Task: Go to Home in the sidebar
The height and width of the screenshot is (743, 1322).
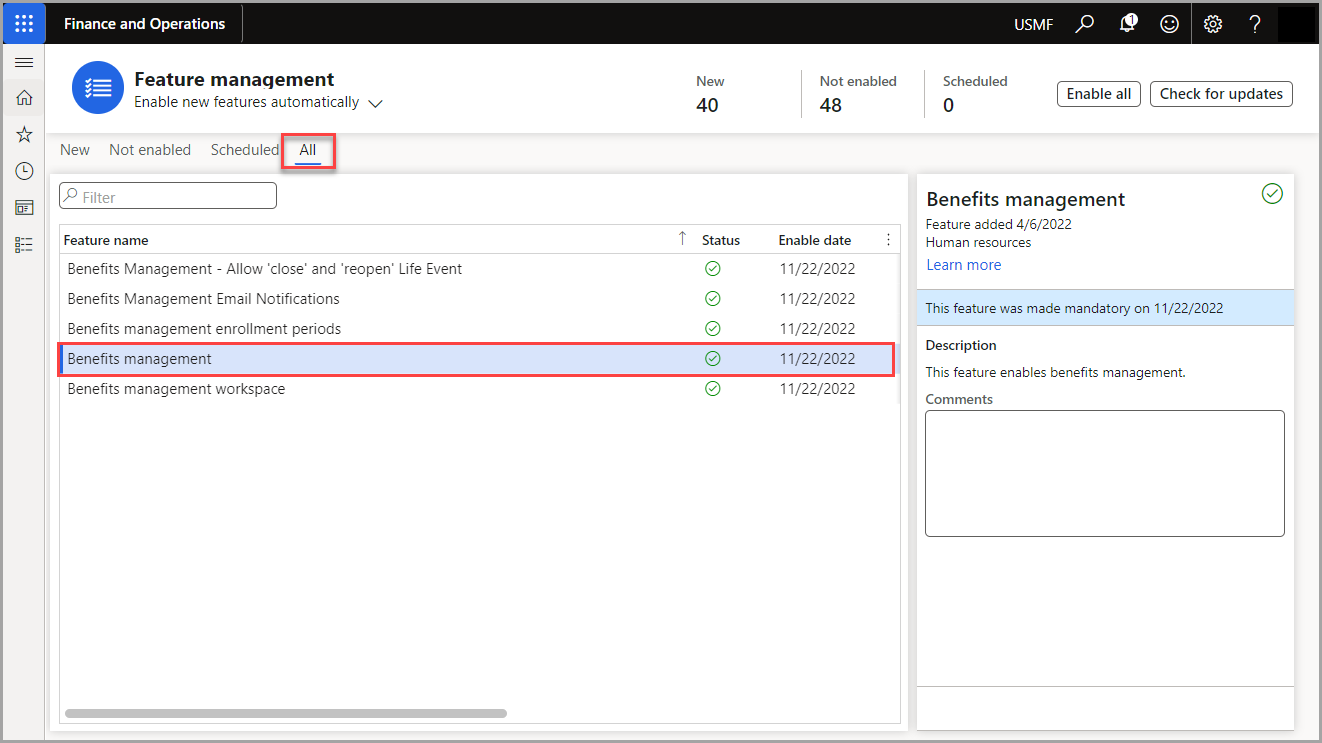Action: (24, 98)
